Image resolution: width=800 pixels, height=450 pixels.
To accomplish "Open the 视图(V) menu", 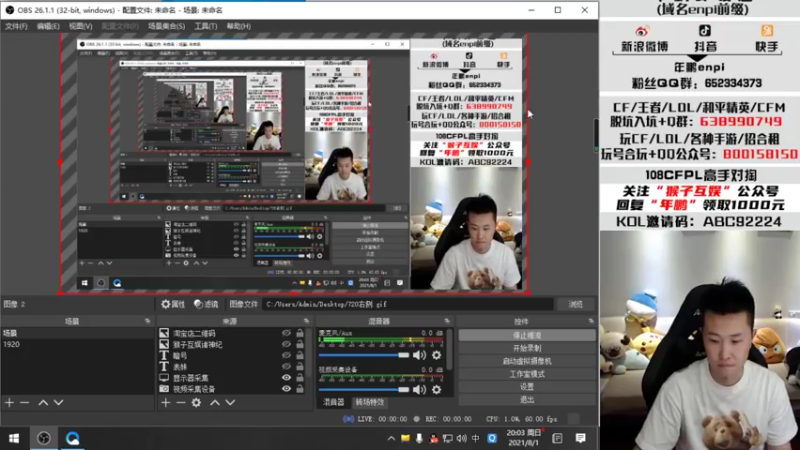I will [81, 26].
